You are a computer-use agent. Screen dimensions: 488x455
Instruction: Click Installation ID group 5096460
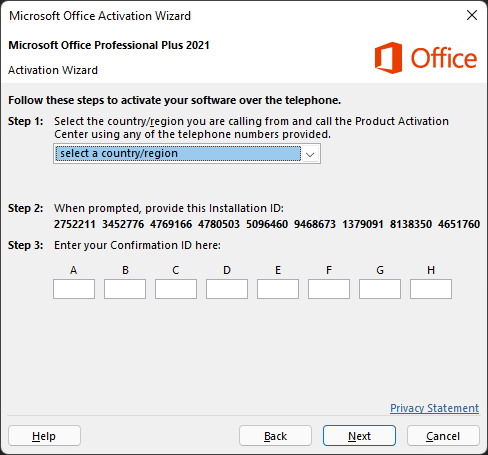(267, 224)
